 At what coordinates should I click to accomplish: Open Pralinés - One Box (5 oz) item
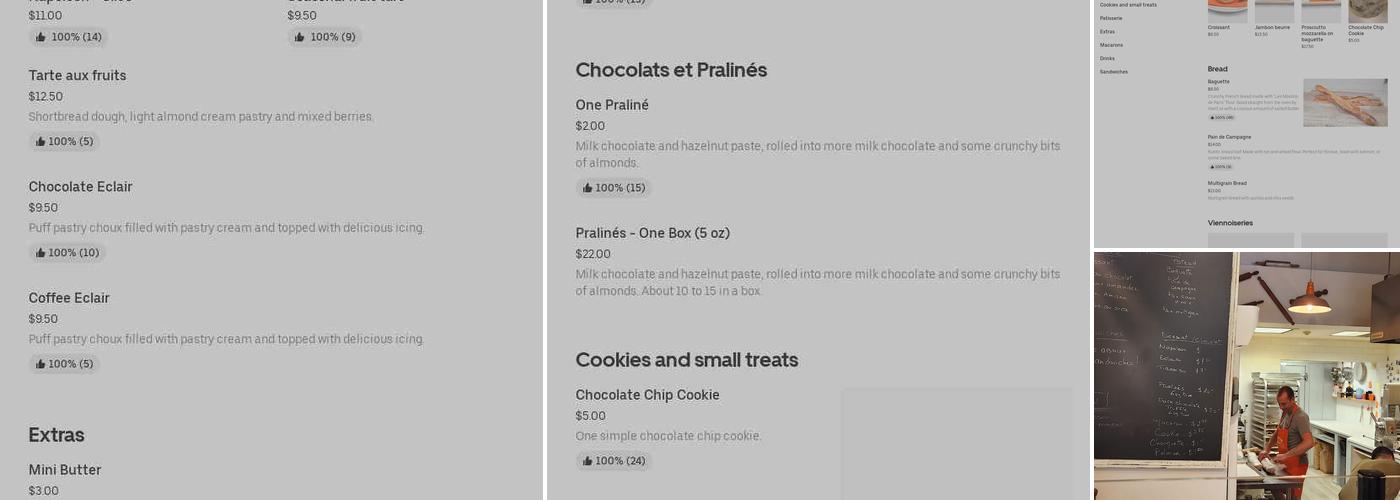pos(652,233)
